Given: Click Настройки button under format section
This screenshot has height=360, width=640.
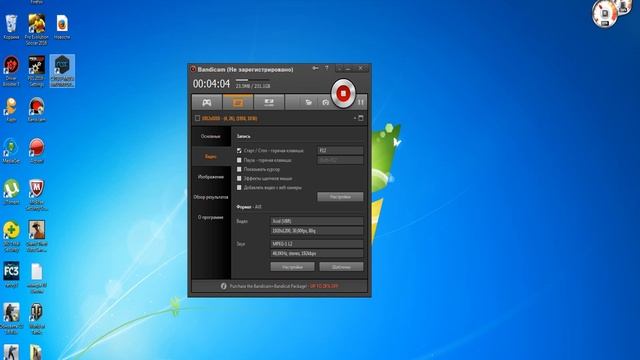Looking at the screenshot, I should (x=292, y=267).
